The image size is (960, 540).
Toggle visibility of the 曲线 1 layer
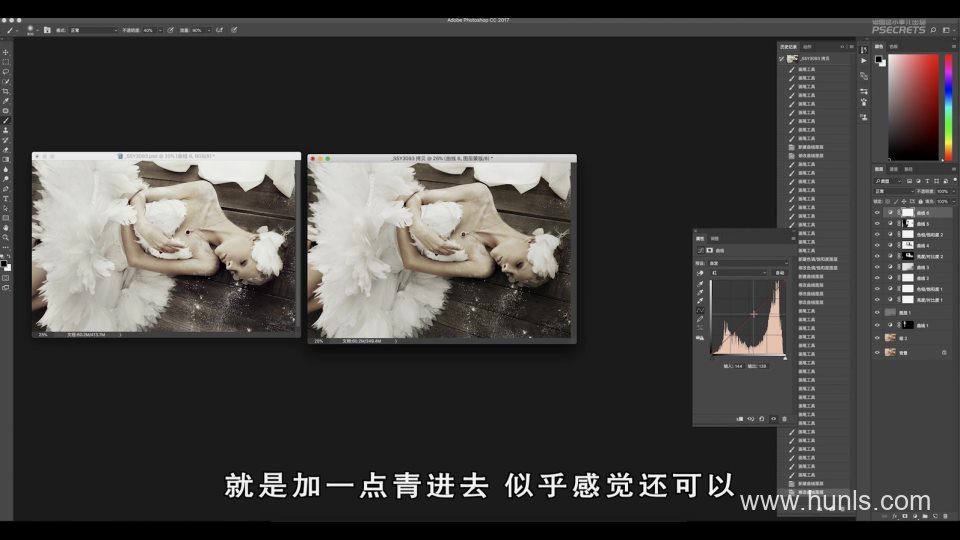(x=877, y=325)
